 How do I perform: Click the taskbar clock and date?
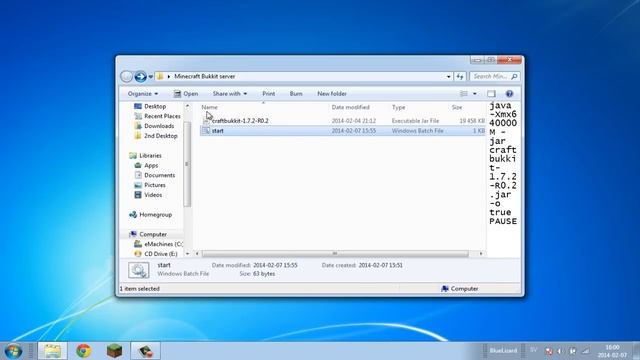pyautogui.click(x=612, y=351)
